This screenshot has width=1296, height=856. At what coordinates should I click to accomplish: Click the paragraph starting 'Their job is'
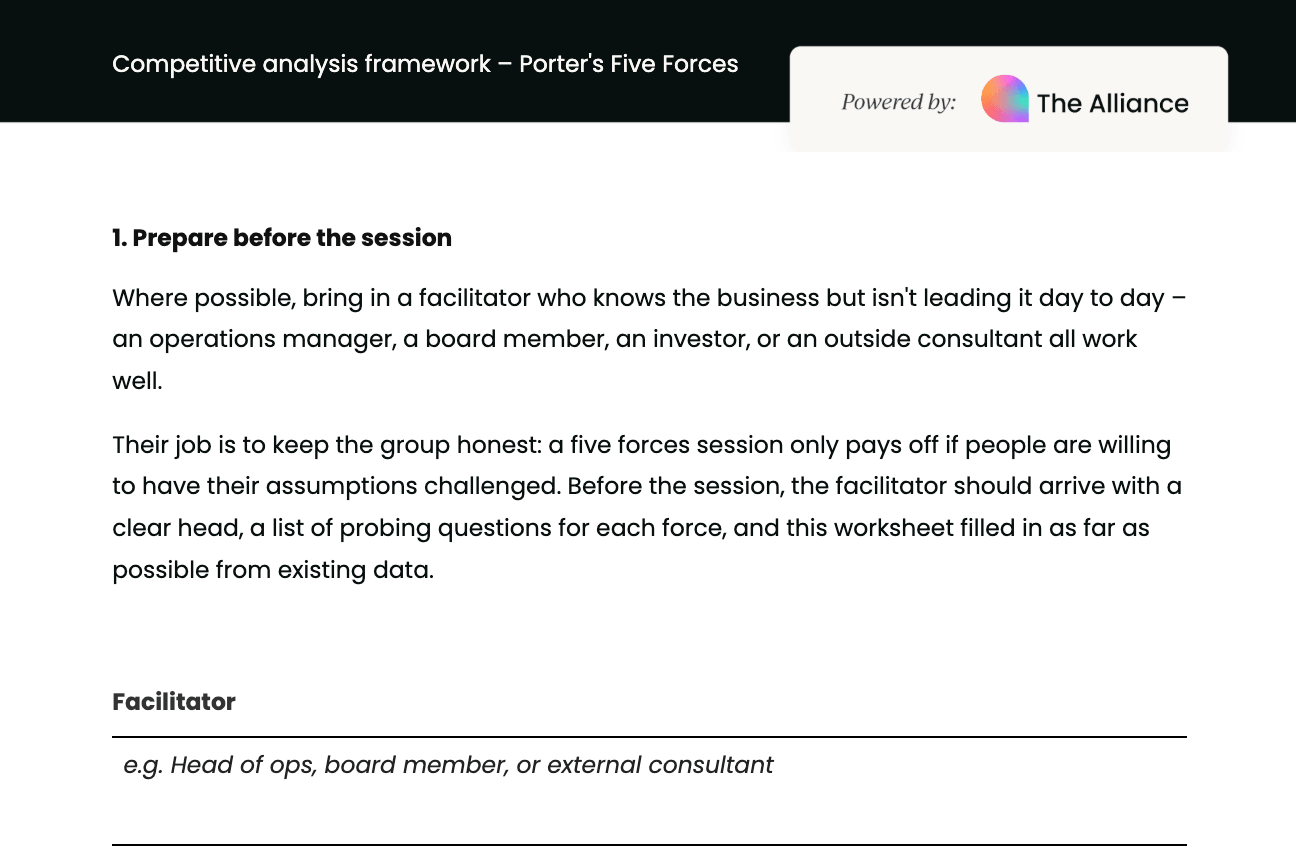[647, 507]
